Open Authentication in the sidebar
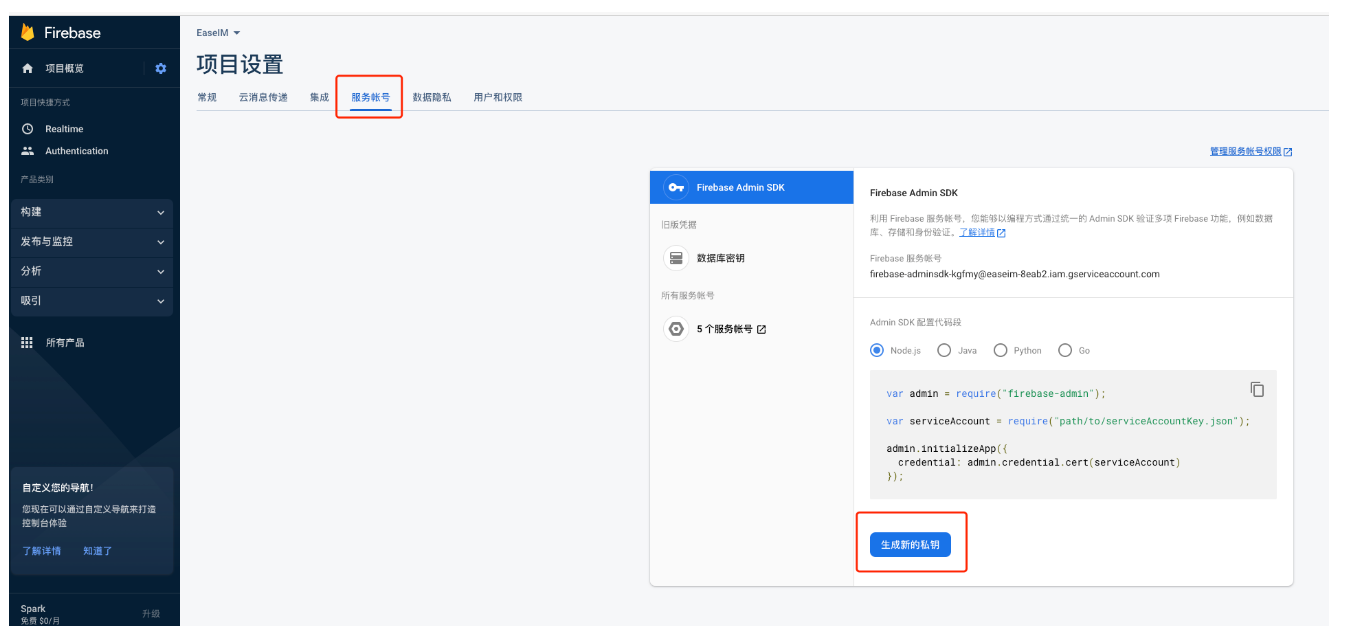This screenshot has height=626, width=1355. tap(77, 151)
